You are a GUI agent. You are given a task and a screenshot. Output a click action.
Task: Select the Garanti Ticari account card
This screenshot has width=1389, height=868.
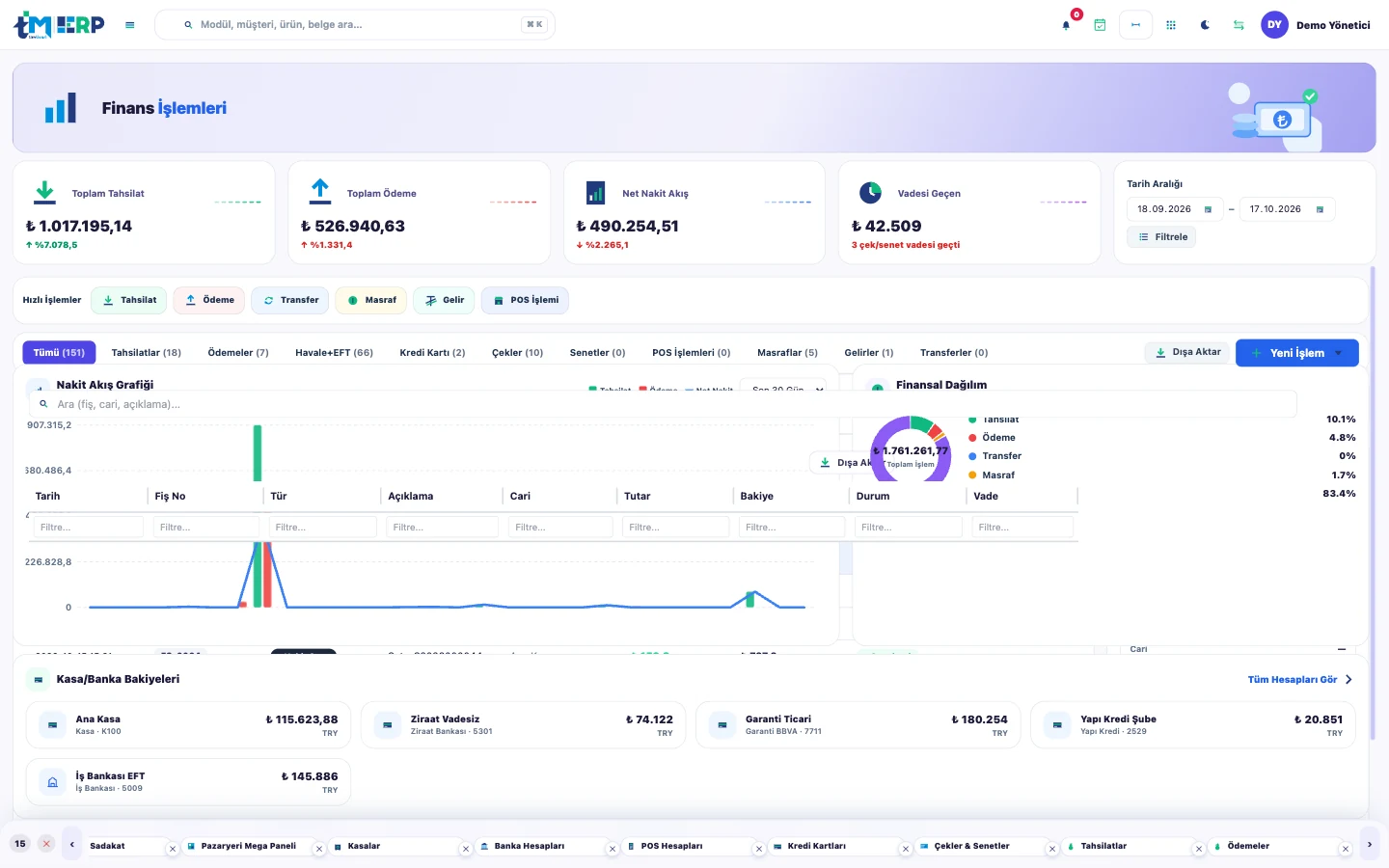coord(858,725)
